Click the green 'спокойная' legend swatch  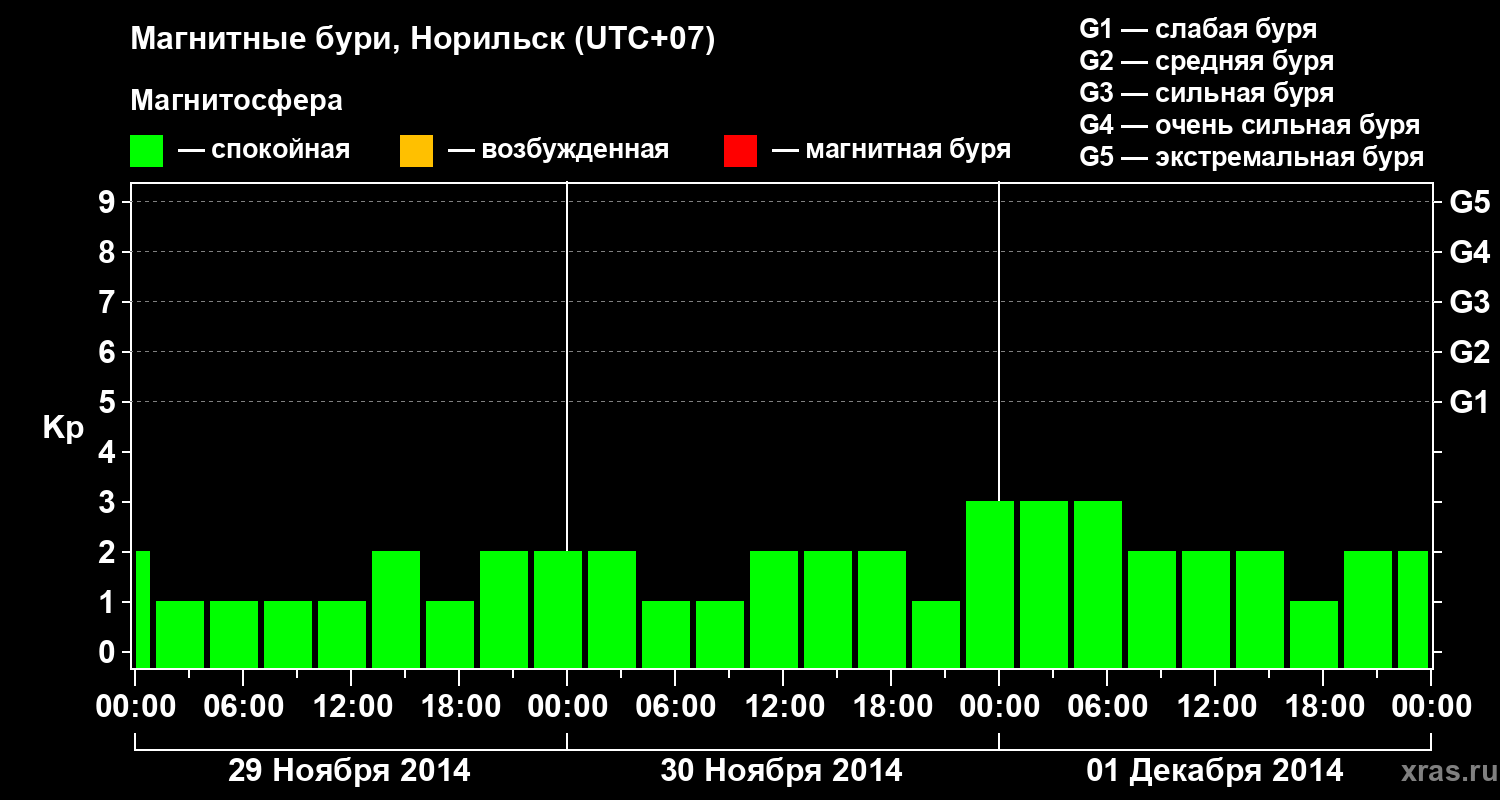pyautogui.click(x=146, y=151)
